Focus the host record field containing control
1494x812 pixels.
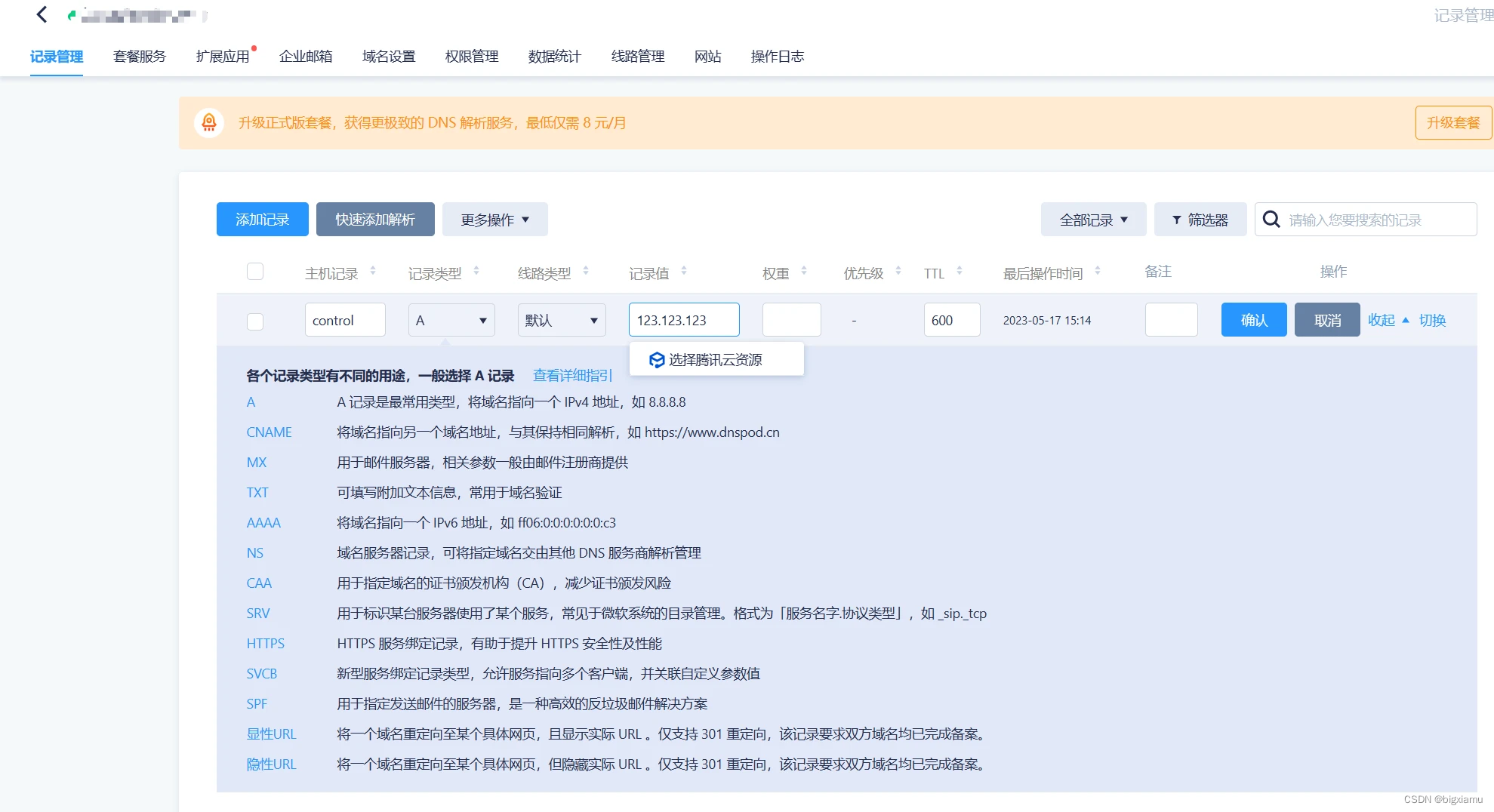pos(345,320)
